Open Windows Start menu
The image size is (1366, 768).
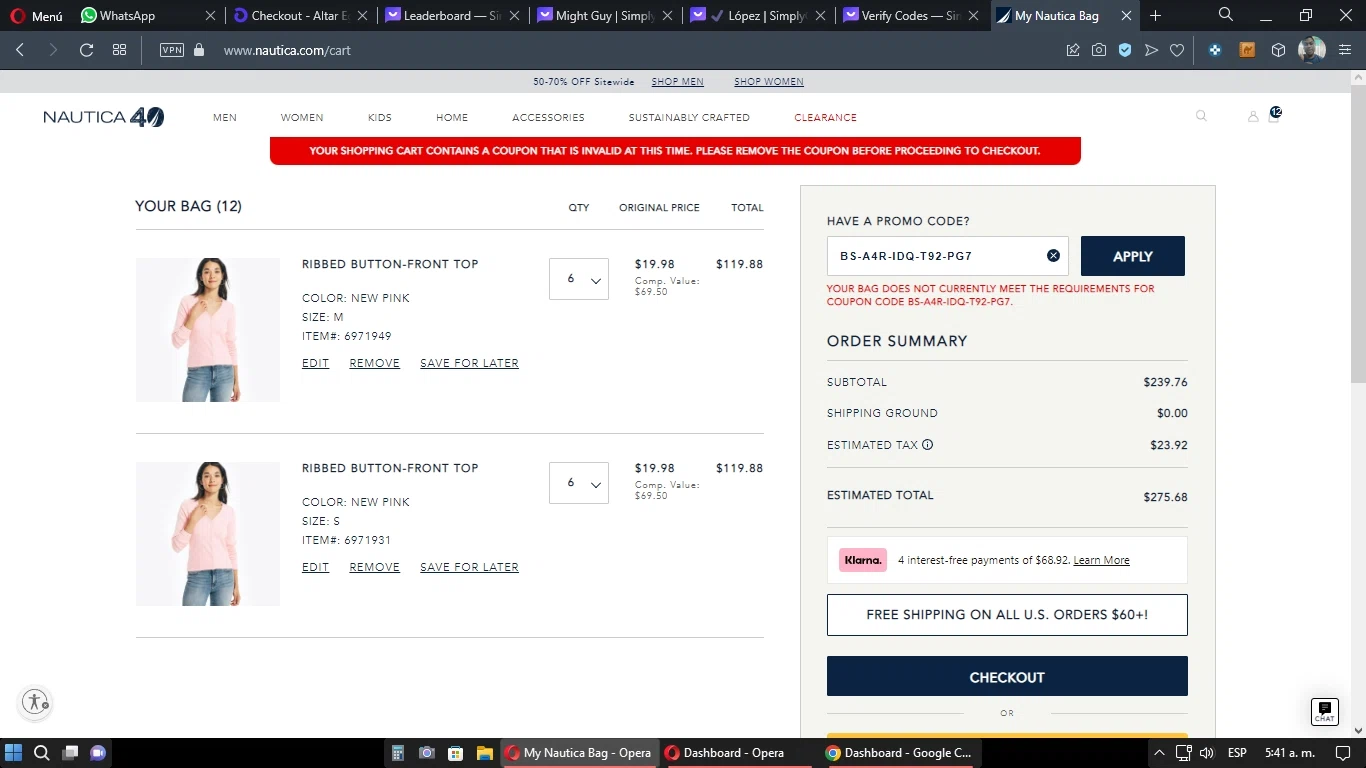pyautogui.click(x=14, y=753)
